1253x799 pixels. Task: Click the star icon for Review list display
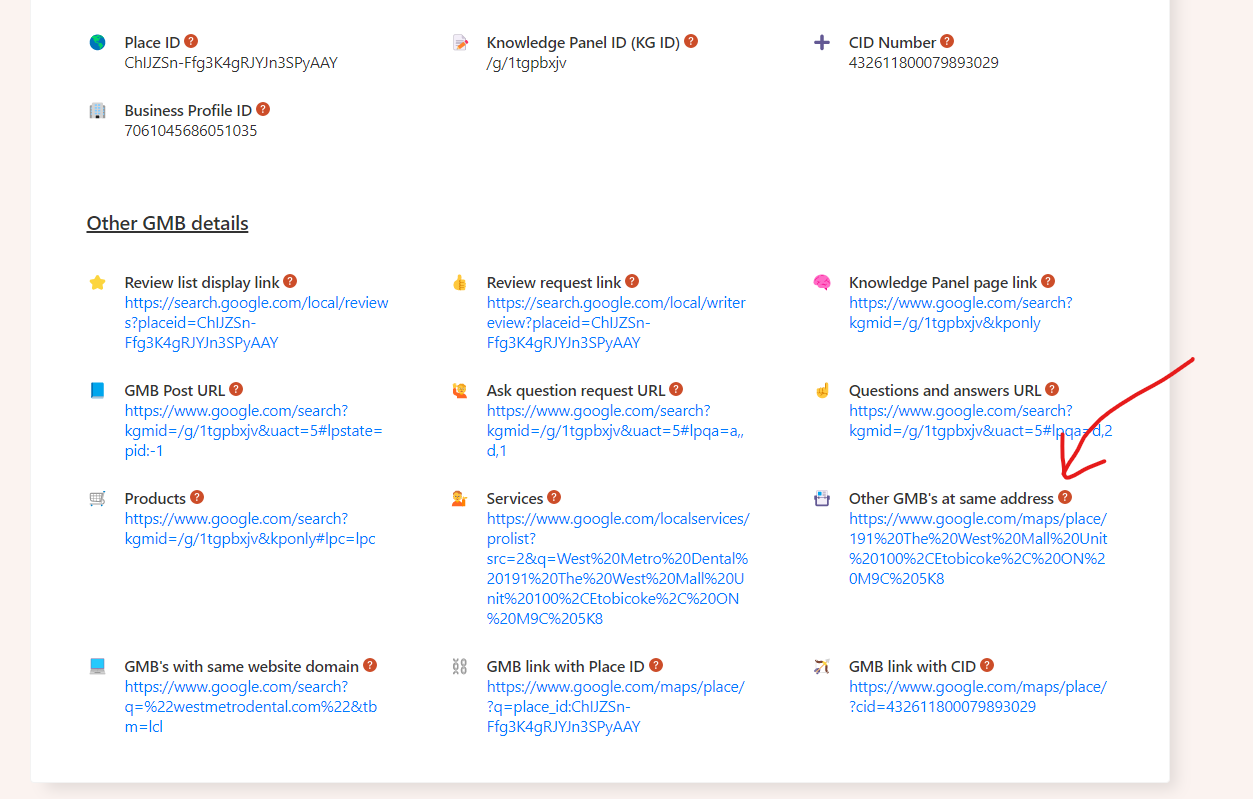(97, 282)
